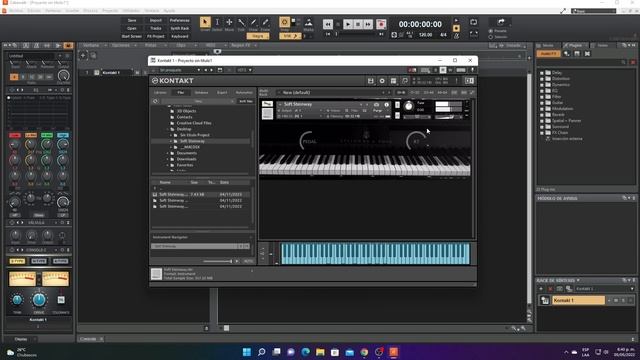Viewport: 640px width, 360px height.
Task: Open the Synth Rack view
Action: (x=180, y=28)
